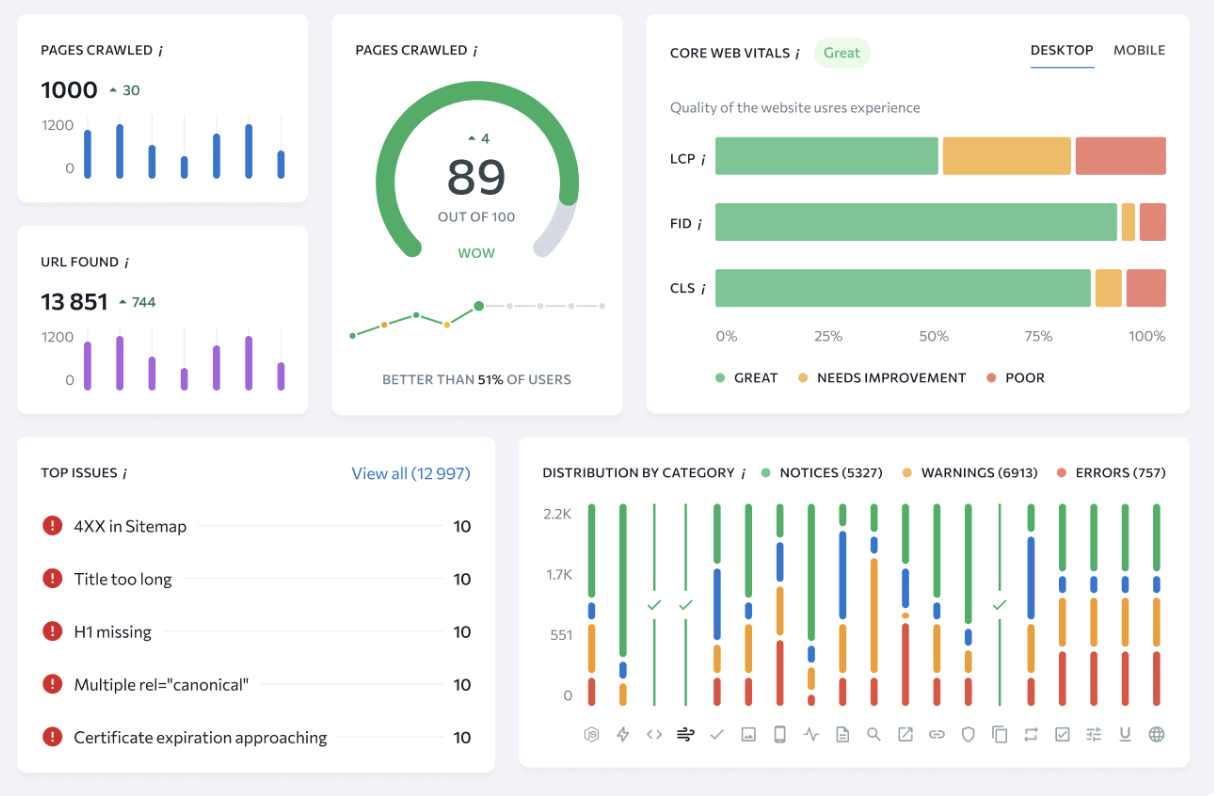Click the lightning bolt category icon
This screenshot has width=1214, height=796.
[623, 734]
